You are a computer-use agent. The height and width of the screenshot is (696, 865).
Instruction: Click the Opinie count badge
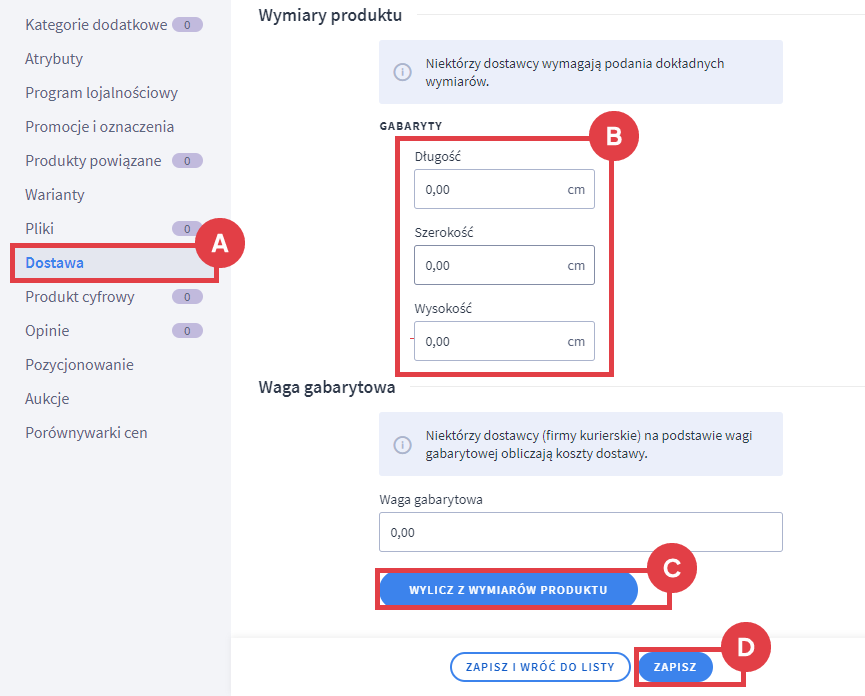tap(188, 331)
